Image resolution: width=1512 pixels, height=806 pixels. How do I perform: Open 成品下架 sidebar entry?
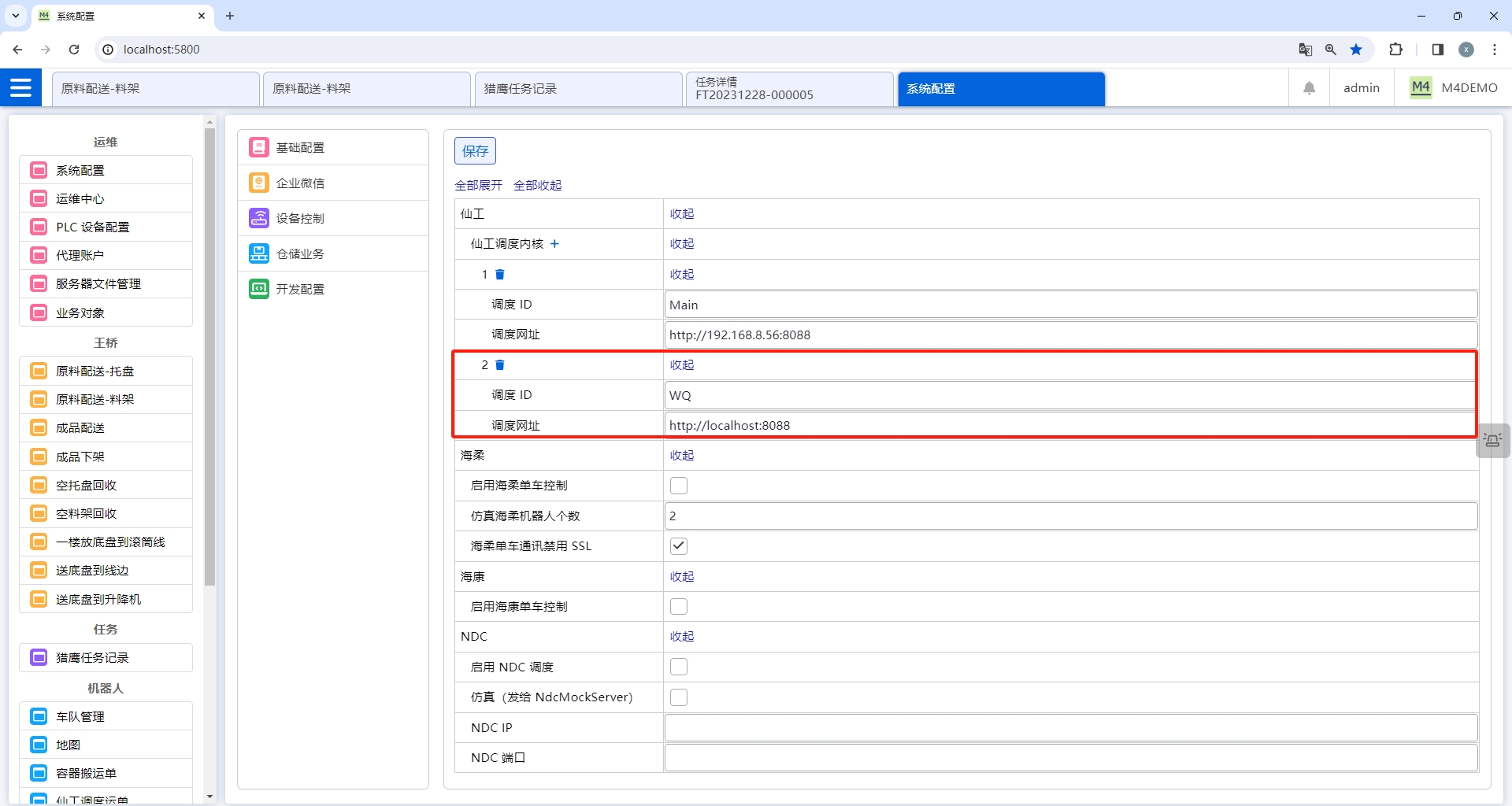(106, 457)
